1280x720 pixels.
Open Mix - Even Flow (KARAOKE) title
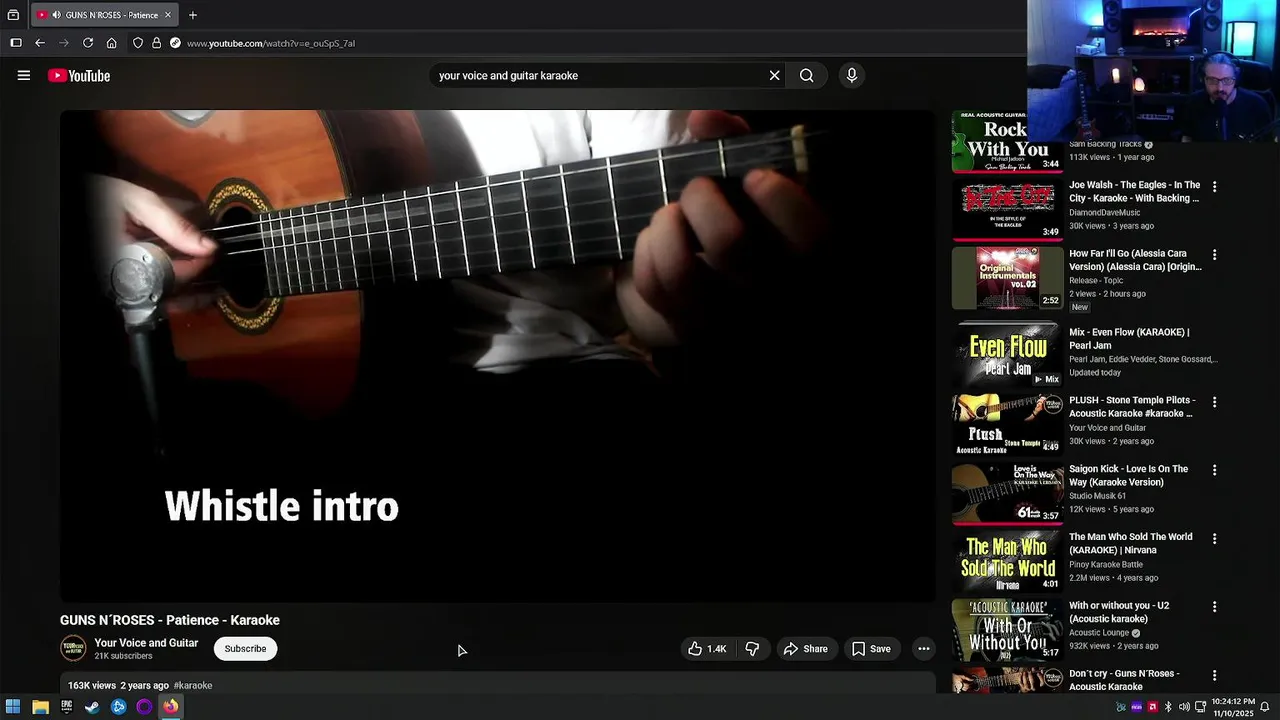(x=1129, y=339)
